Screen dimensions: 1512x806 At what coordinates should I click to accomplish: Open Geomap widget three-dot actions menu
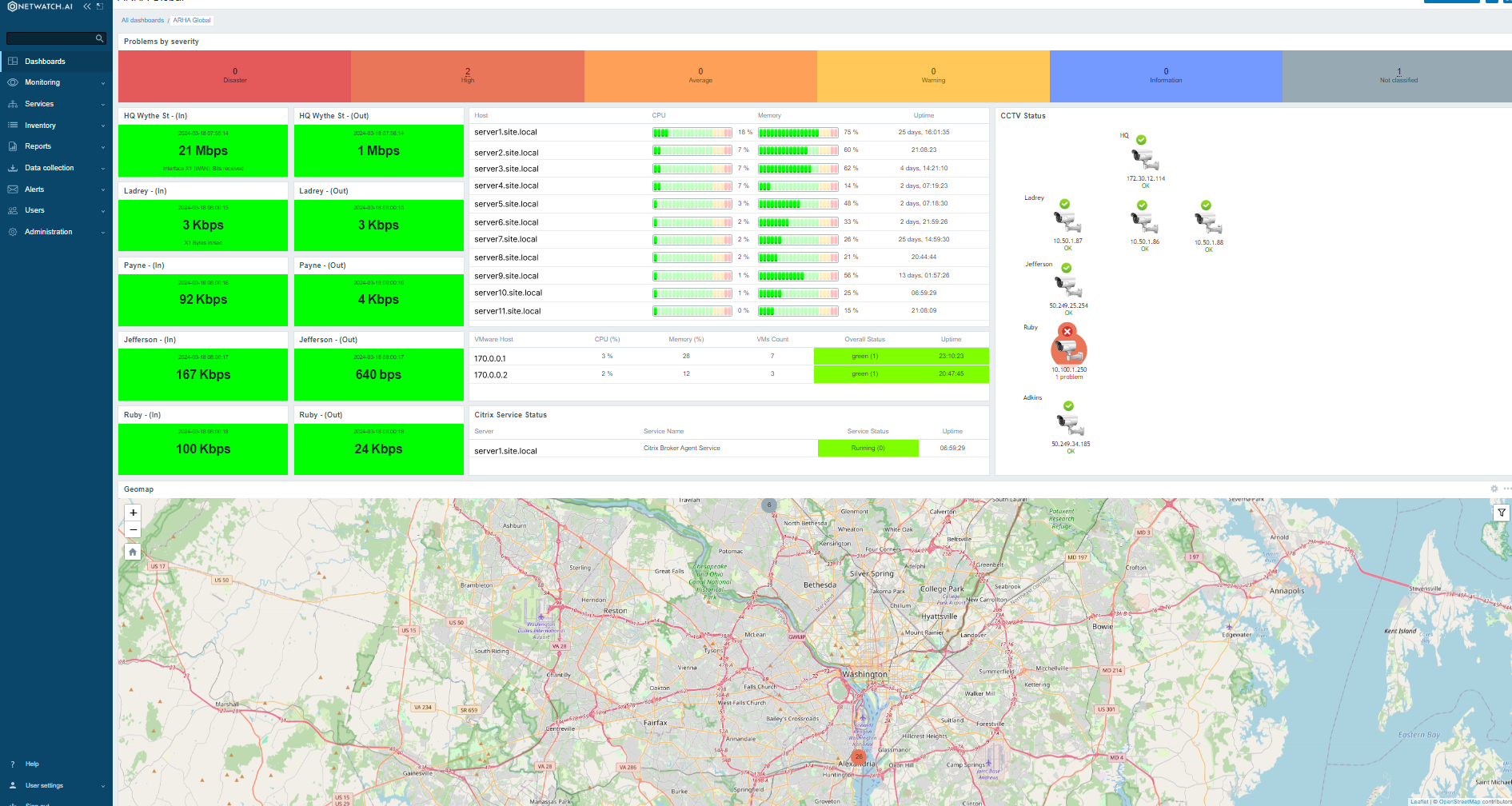click(1507, 489)
